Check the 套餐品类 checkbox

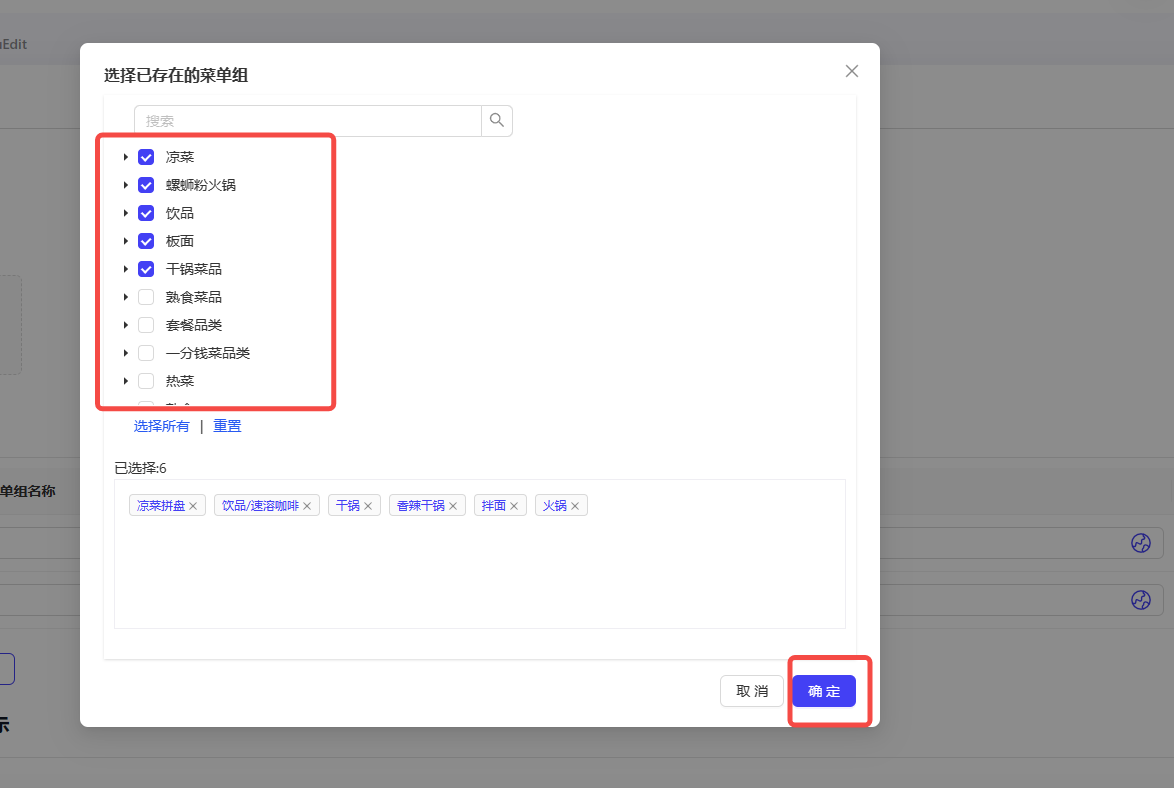pyautogui.click(x=146, y=325)
